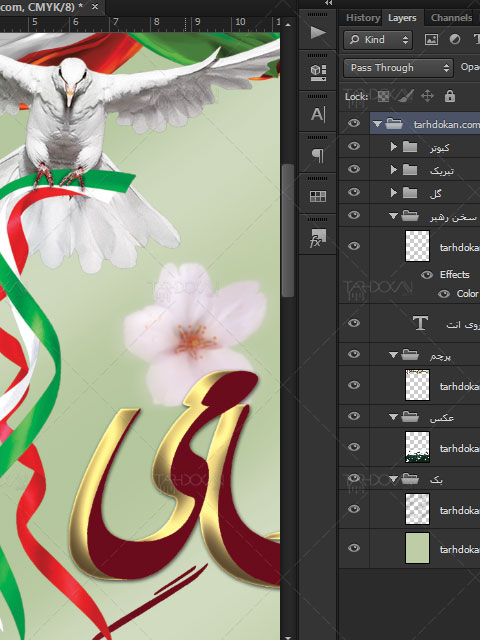The width and height of the screenshot is (480, 640).
Task: Select layer thumbnail in عکس group
Action: (x=417, y=447)
